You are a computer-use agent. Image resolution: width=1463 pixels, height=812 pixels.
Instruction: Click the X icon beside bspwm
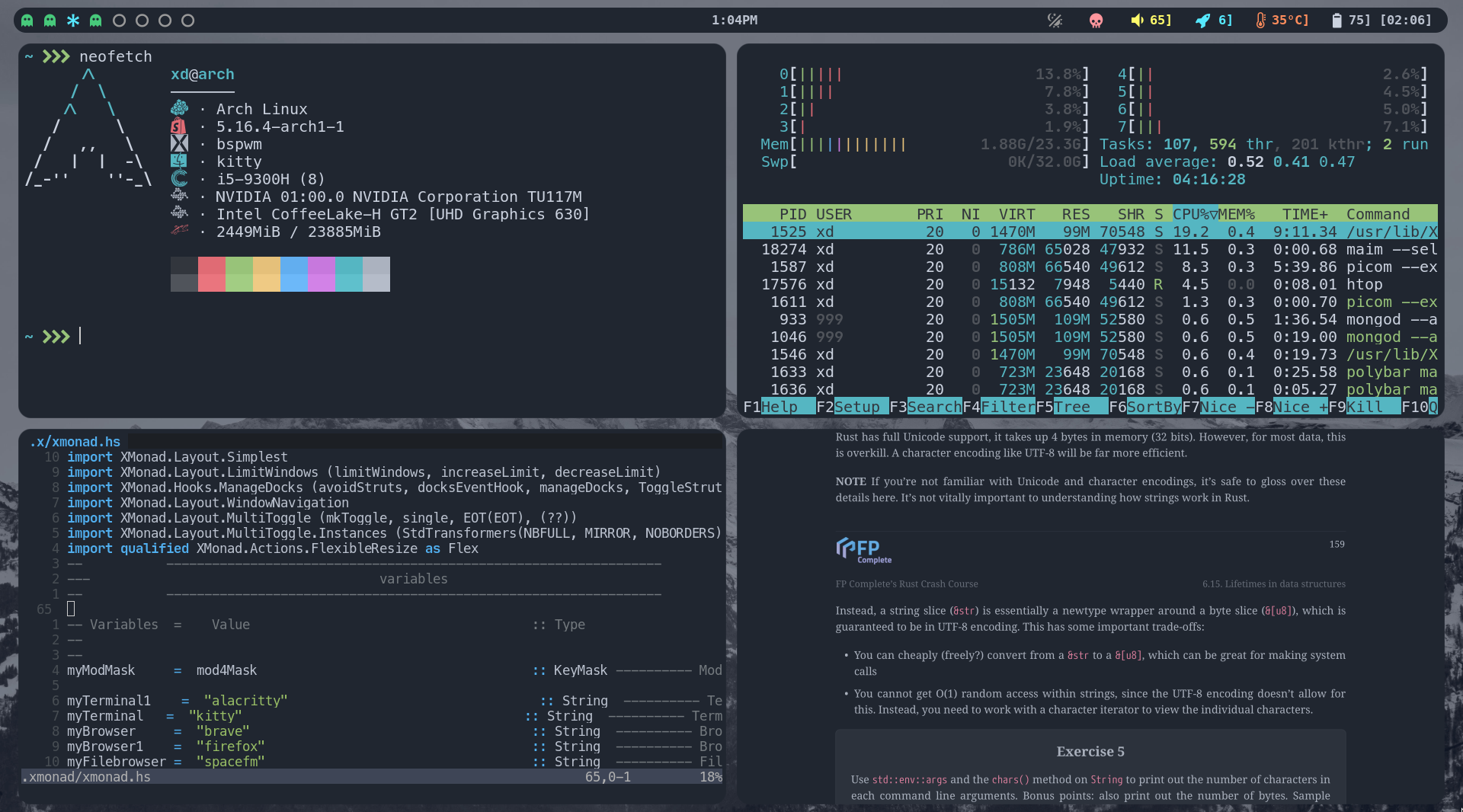[179, 144]
